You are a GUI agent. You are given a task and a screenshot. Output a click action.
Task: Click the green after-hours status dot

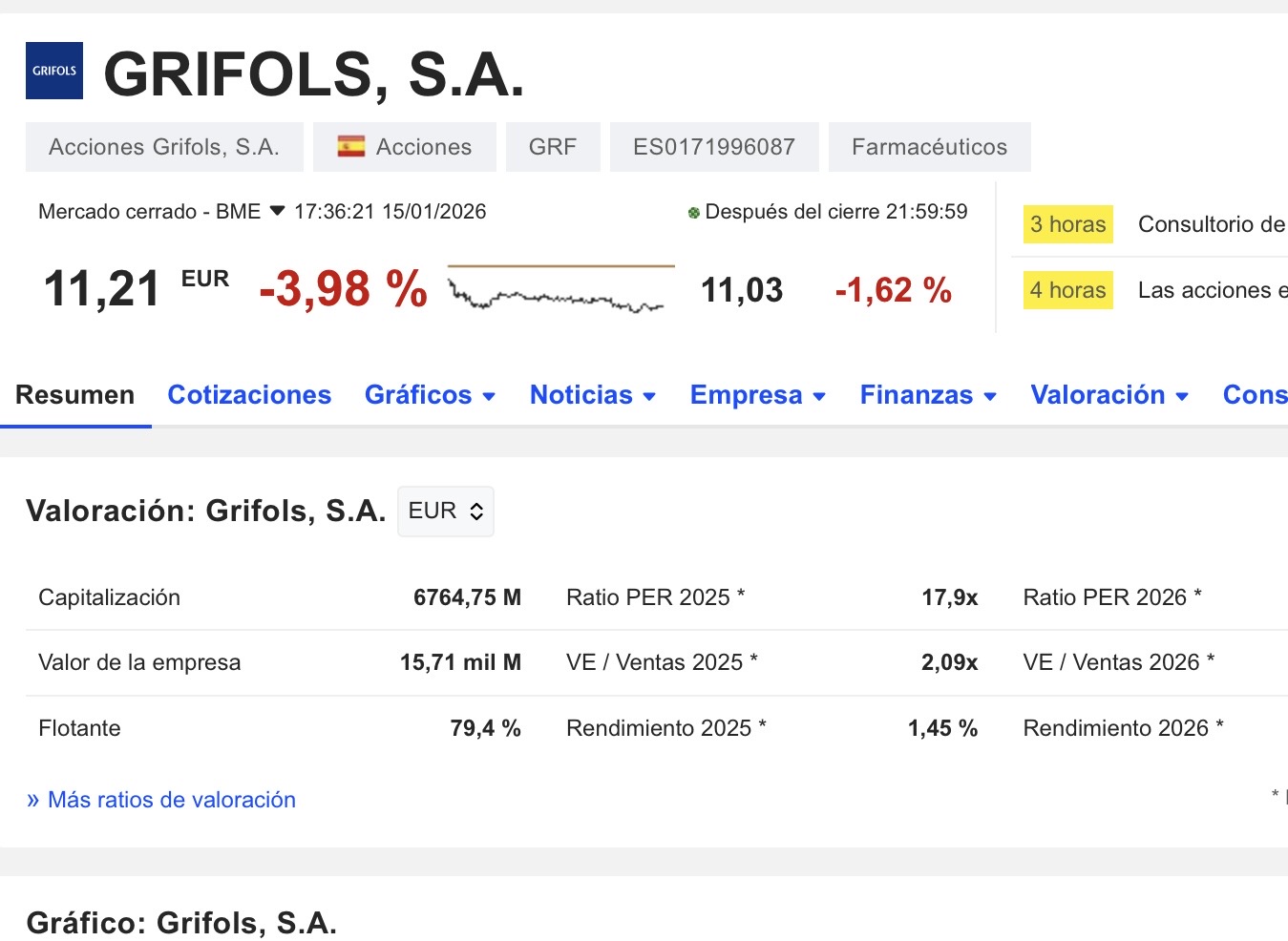694,213
